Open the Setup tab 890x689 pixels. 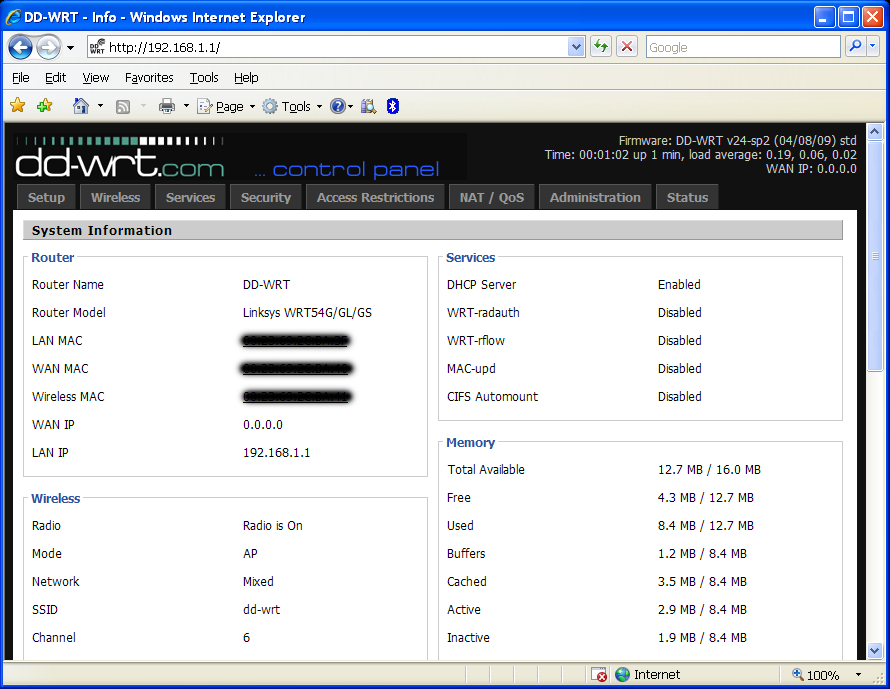[x=47, y=197]
